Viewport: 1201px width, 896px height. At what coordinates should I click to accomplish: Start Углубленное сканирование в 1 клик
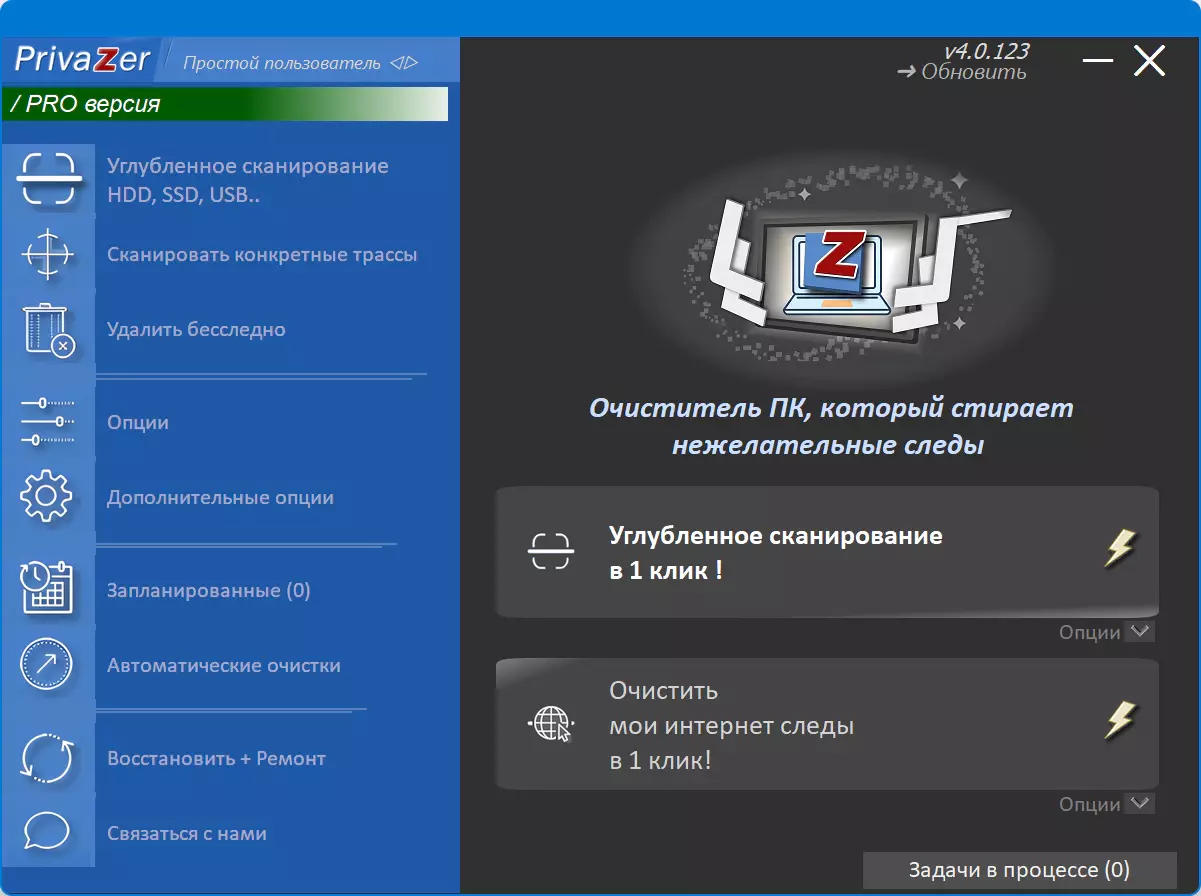pyautogui.click(x=827, y=552)
